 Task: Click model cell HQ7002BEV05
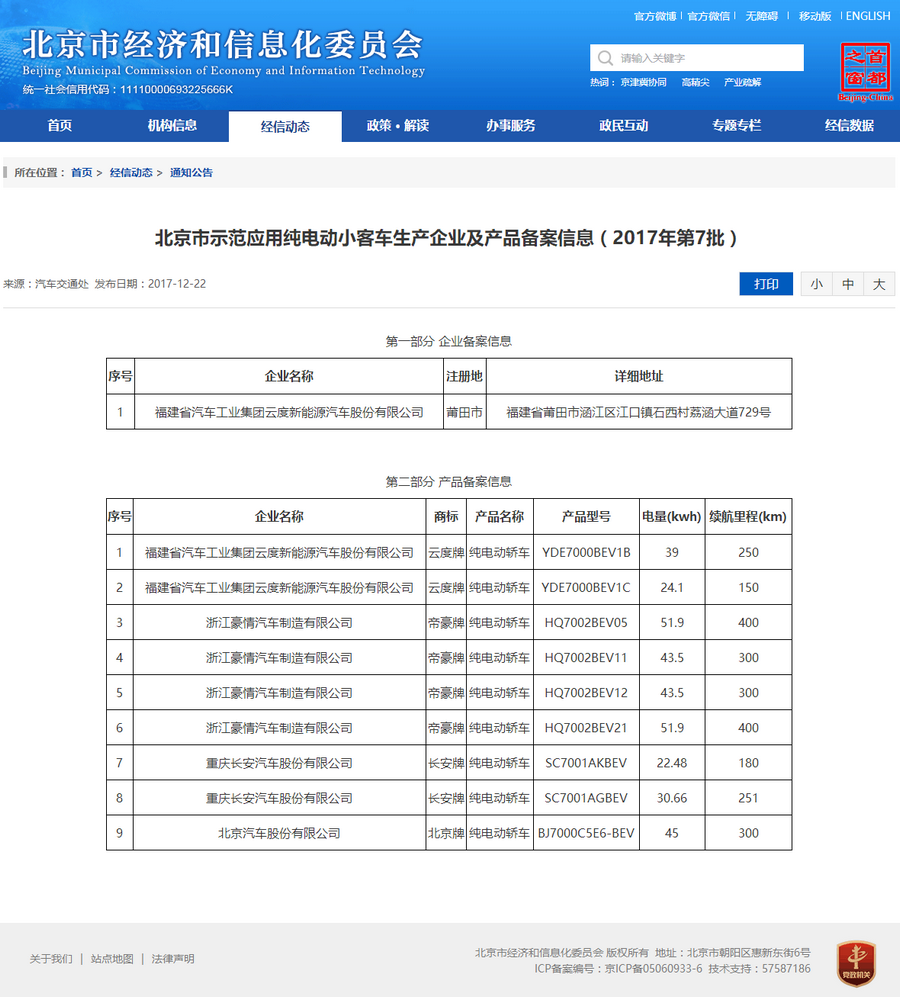[586, 622]
